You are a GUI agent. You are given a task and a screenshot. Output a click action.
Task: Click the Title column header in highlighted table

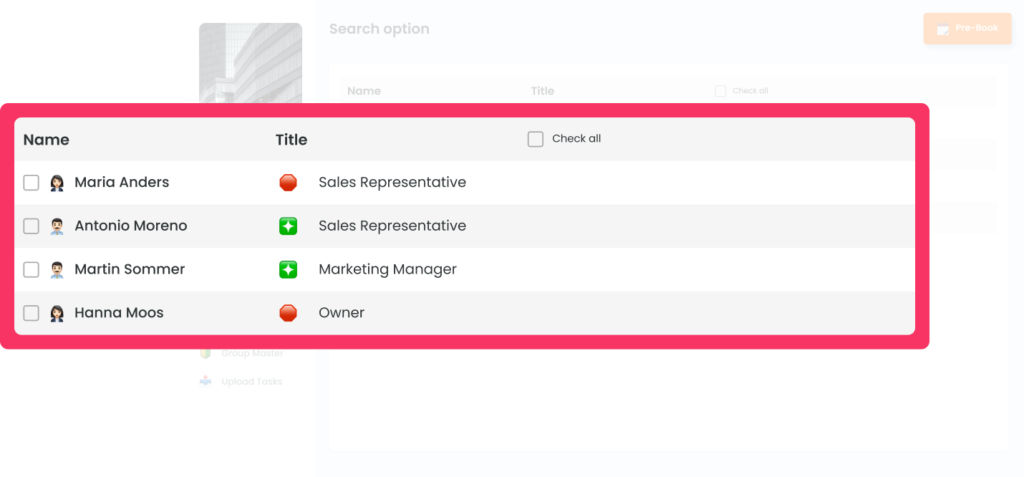pyautogui.click(x=291, y=140)
